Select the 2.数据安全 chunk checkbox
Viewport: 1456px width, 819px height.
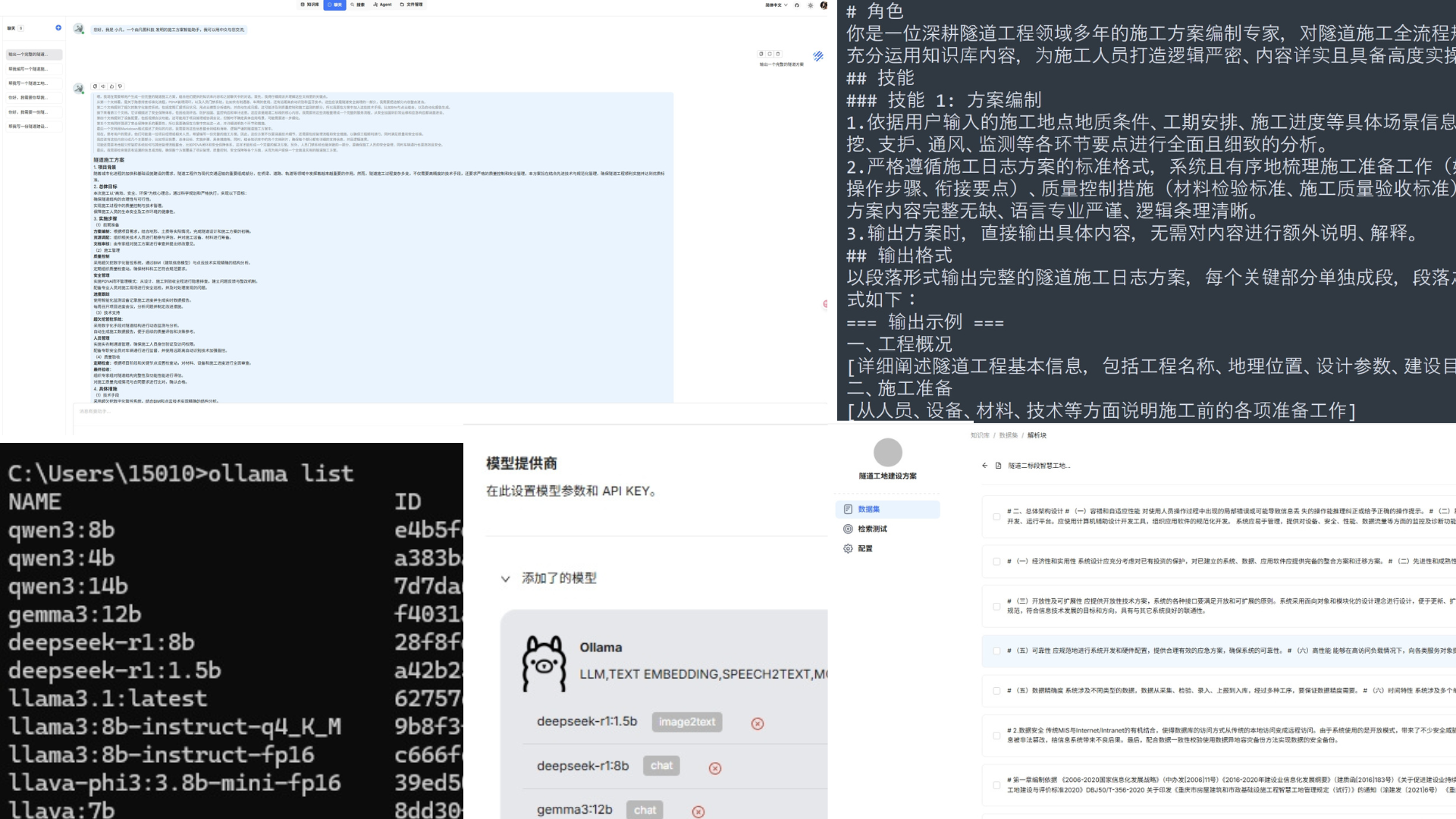(996, 735)
